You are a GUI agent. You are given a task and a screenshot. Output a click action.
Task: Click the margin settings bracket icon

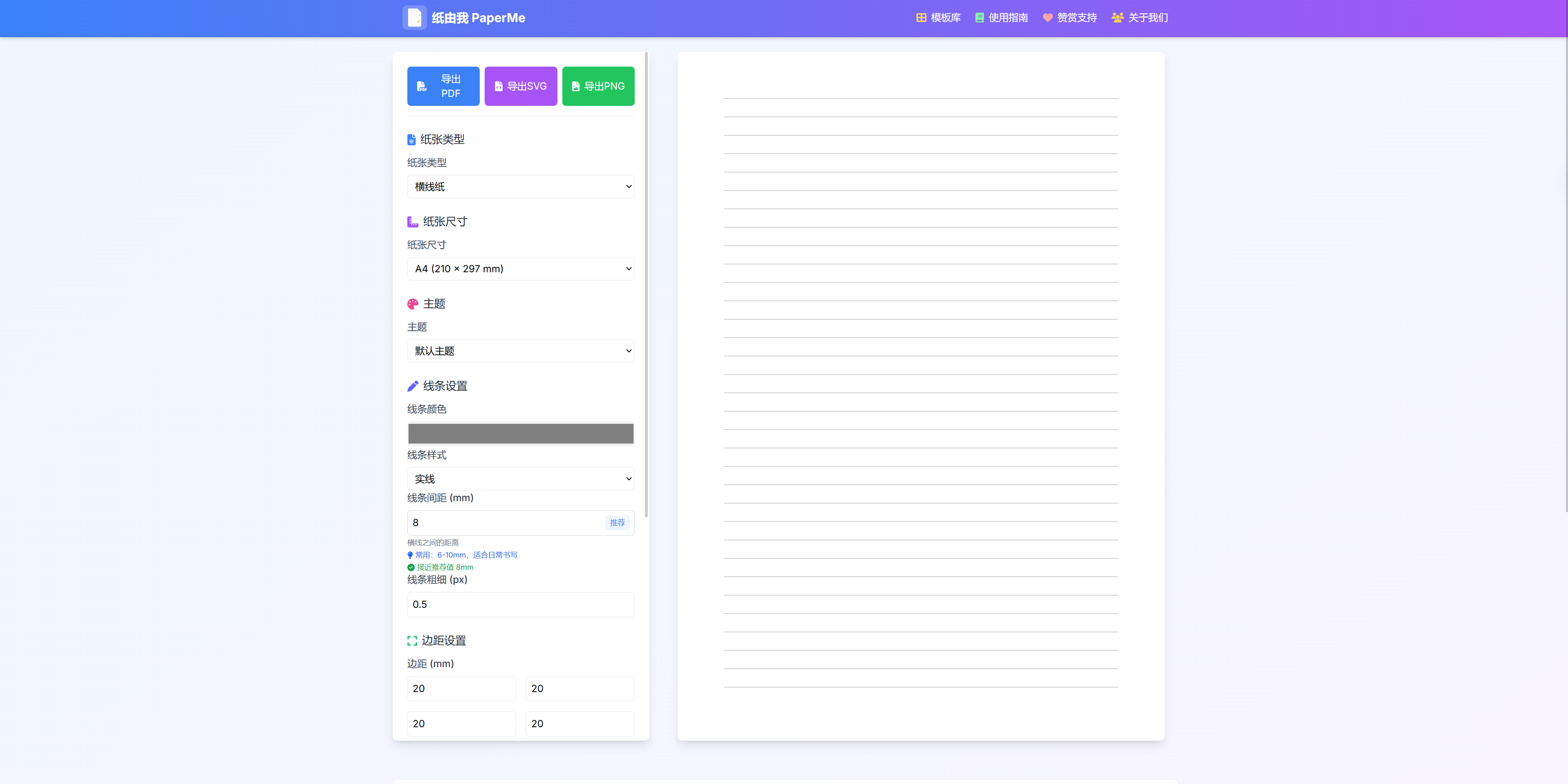click(412, 641)
